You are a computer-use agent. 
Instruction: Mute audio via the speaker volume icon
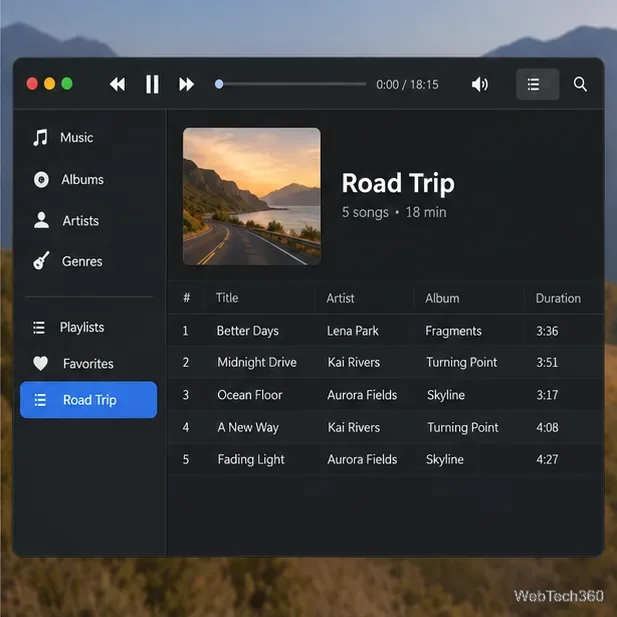point(480,84)
